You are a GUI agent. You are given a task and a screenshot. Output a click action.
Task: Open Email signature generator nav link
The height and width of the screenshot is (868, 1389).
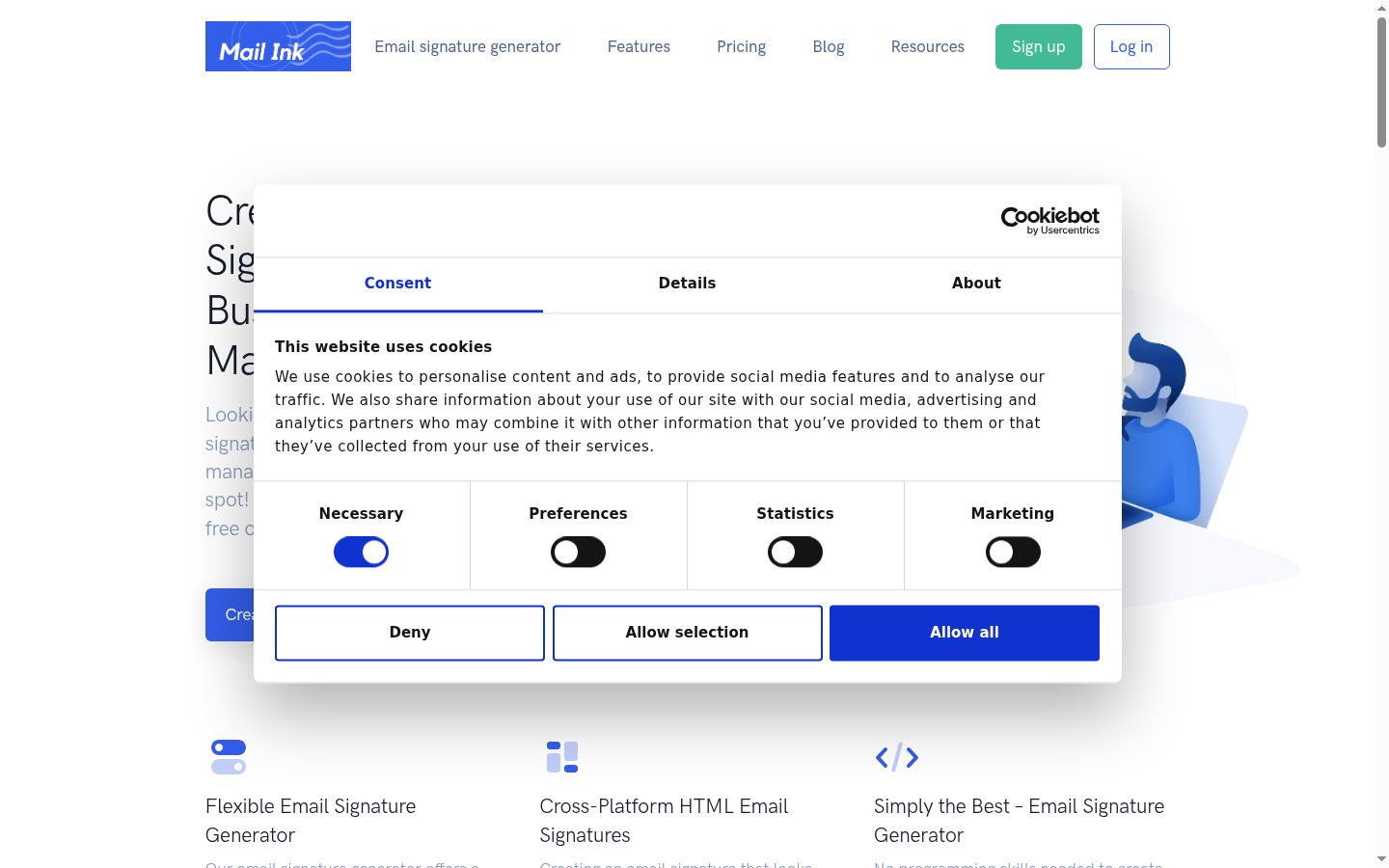467,46
